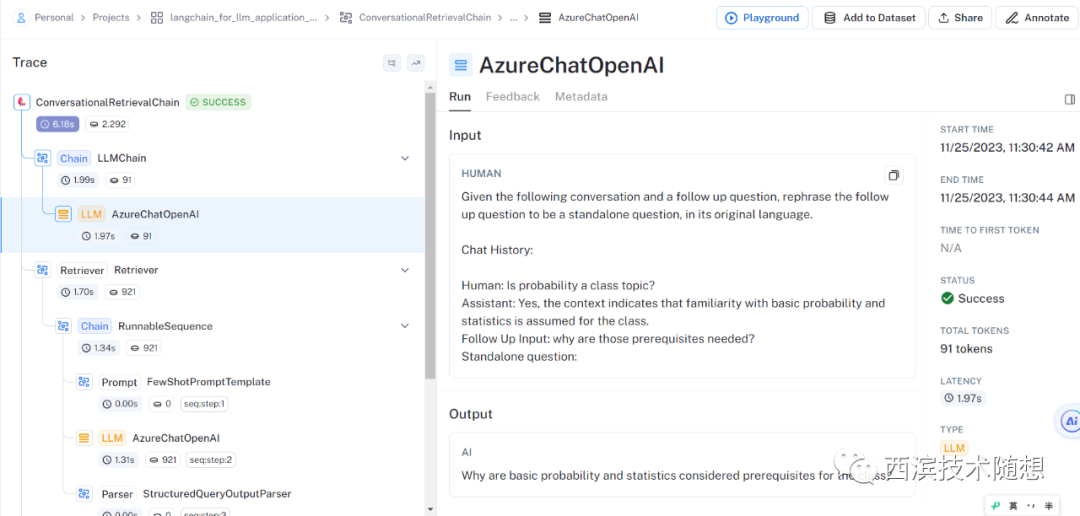Collapse the RunnableSequence chain chevron
This screenshot has height=516, width=1080.
(405, 326)
